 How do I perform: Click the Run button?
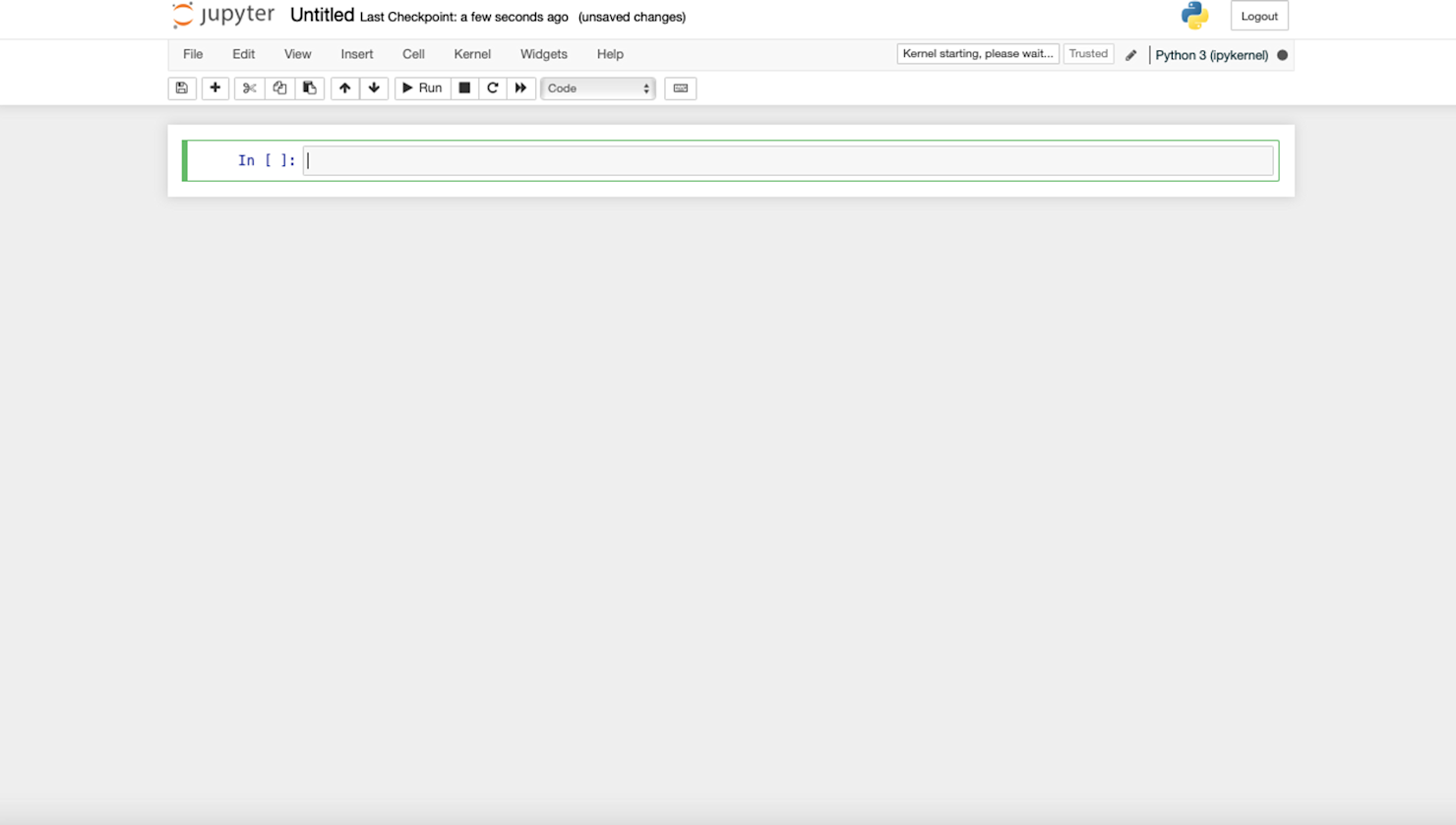pos(421,88)
